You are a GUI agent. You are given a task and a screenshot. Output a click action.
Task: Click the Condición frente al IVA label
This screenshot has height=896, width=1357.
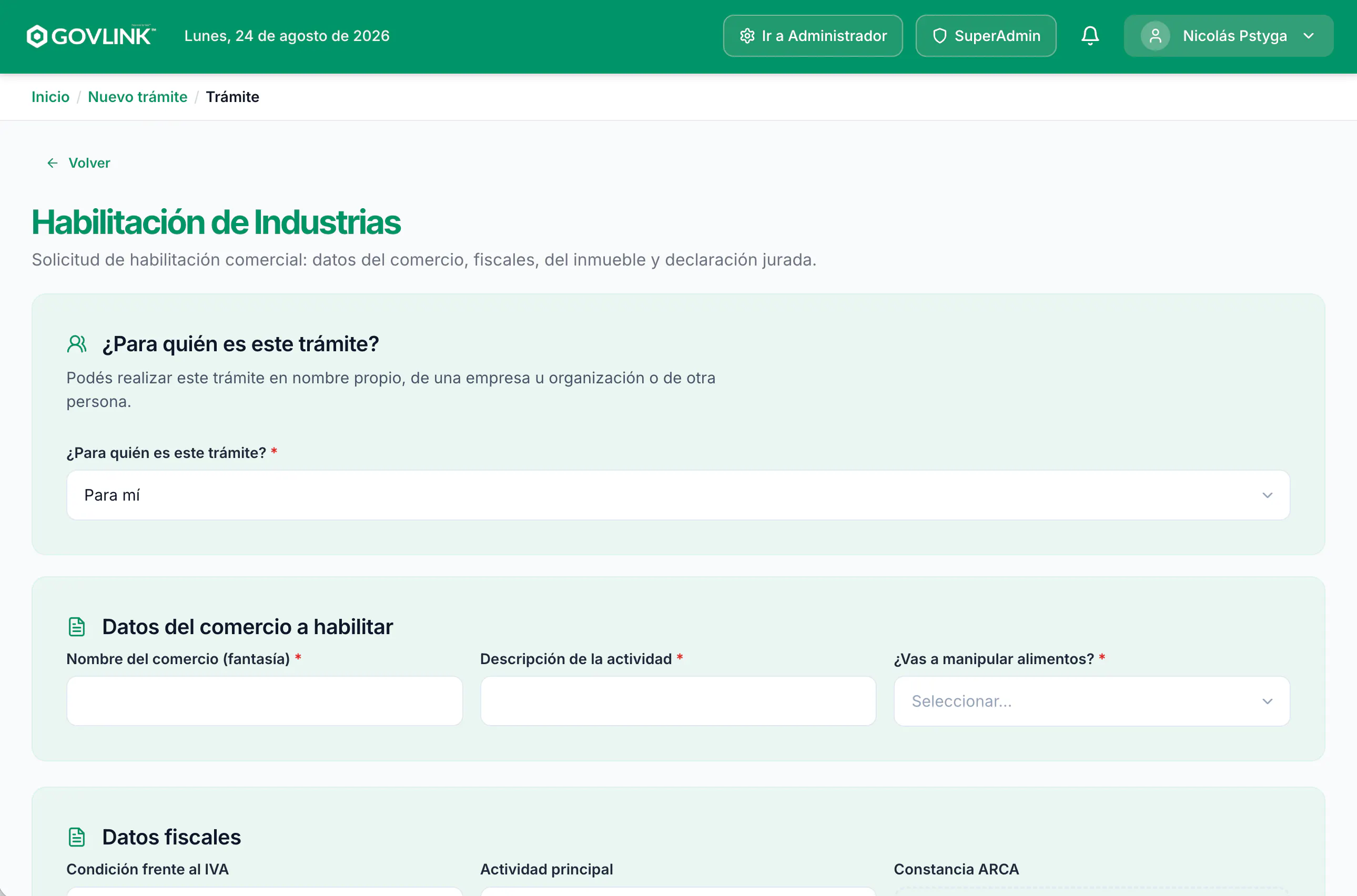click(147, 869)
